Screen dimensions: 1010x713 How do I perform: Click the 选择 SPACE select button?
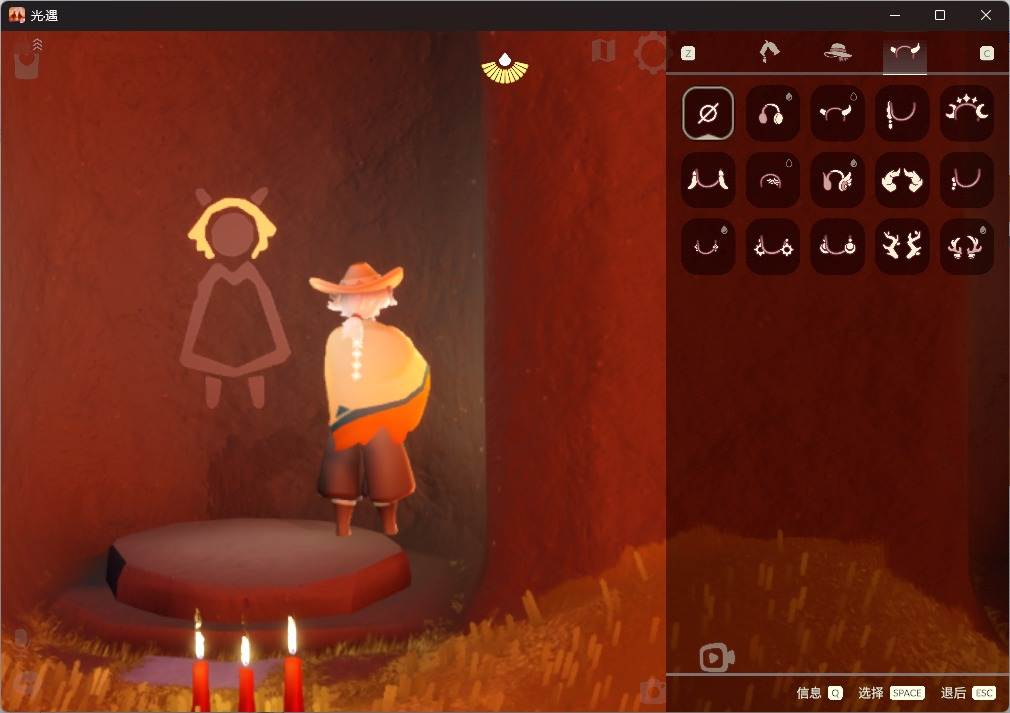coord(891,693)
